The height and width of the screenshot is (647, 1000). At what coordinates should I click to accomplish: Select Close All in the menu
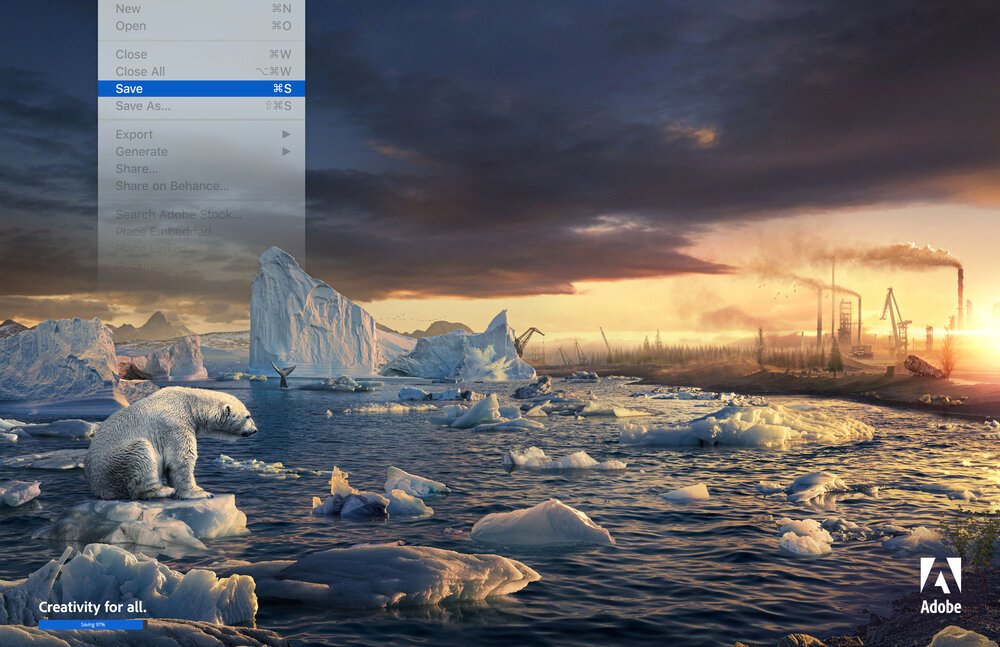140,71
